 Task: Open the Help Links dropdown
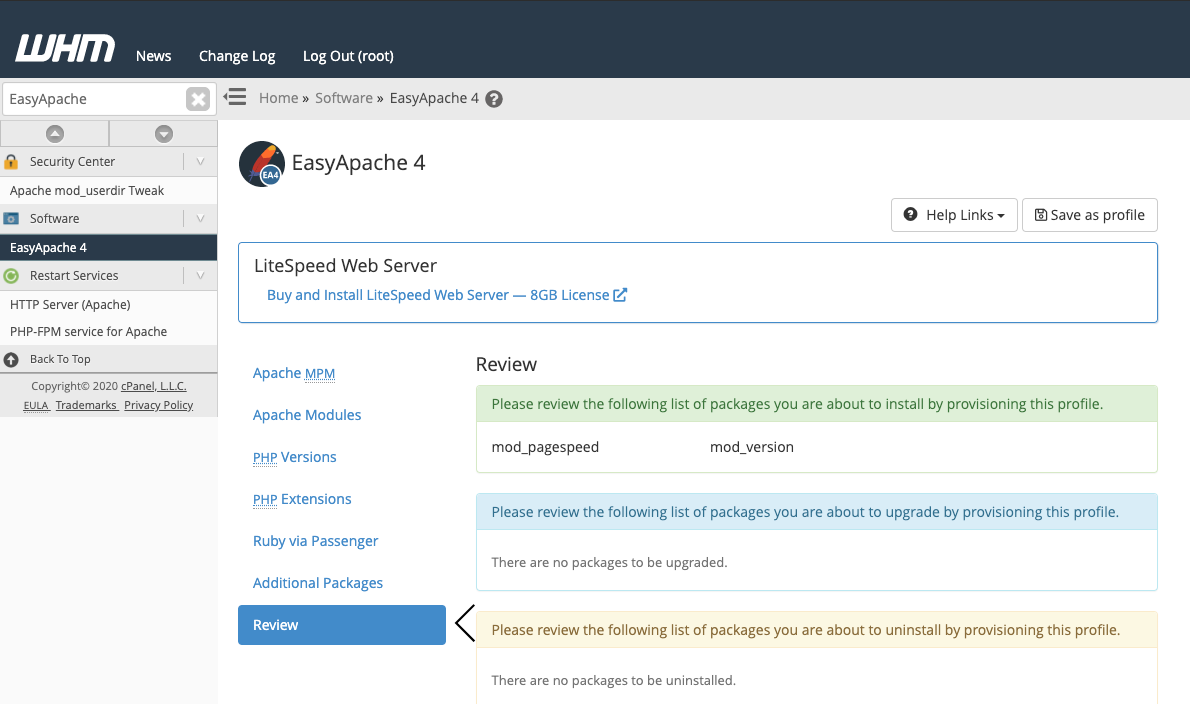coord(954,215)
